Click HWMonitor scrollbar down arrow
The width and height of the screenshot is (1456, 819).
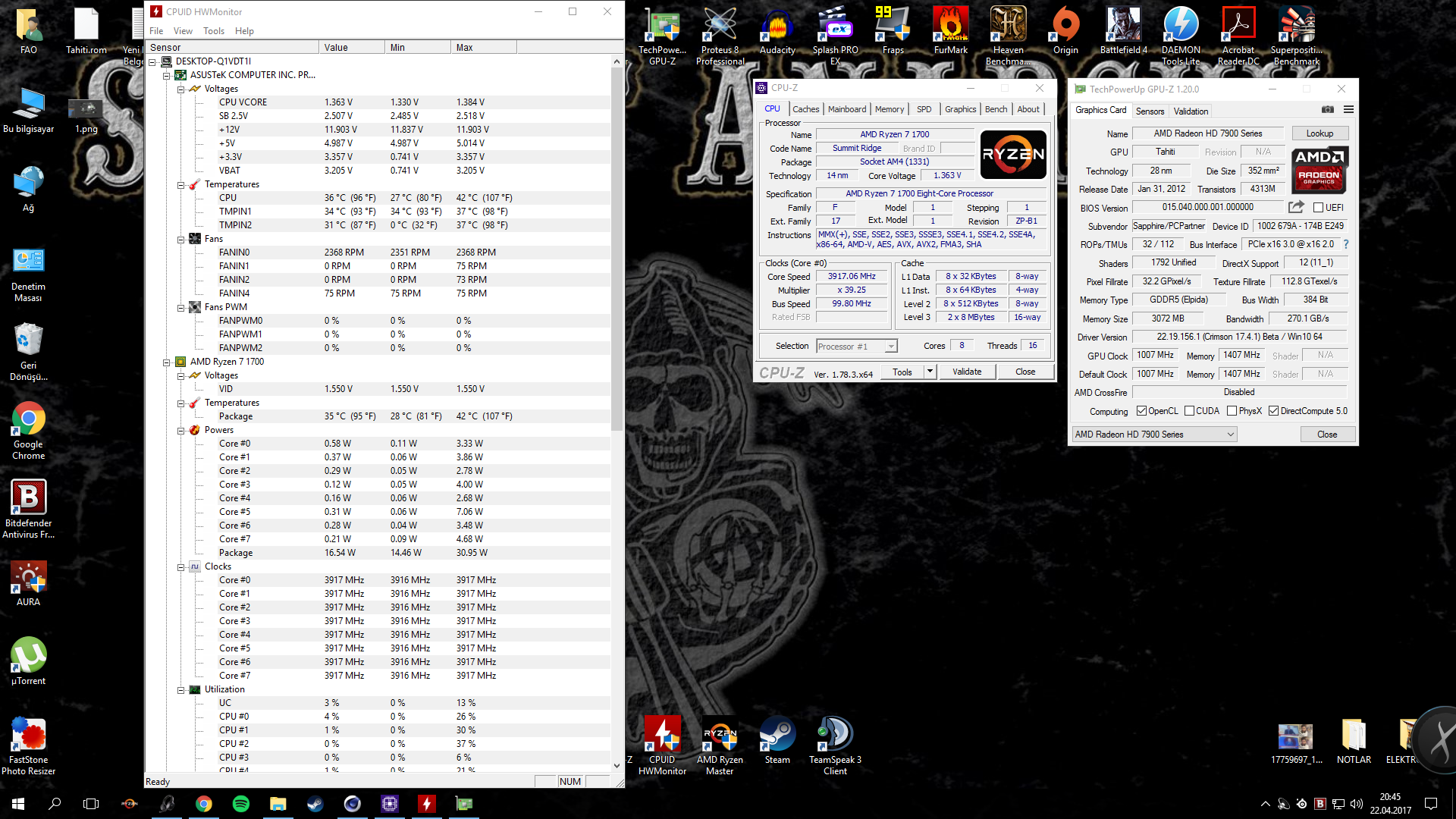617,766
